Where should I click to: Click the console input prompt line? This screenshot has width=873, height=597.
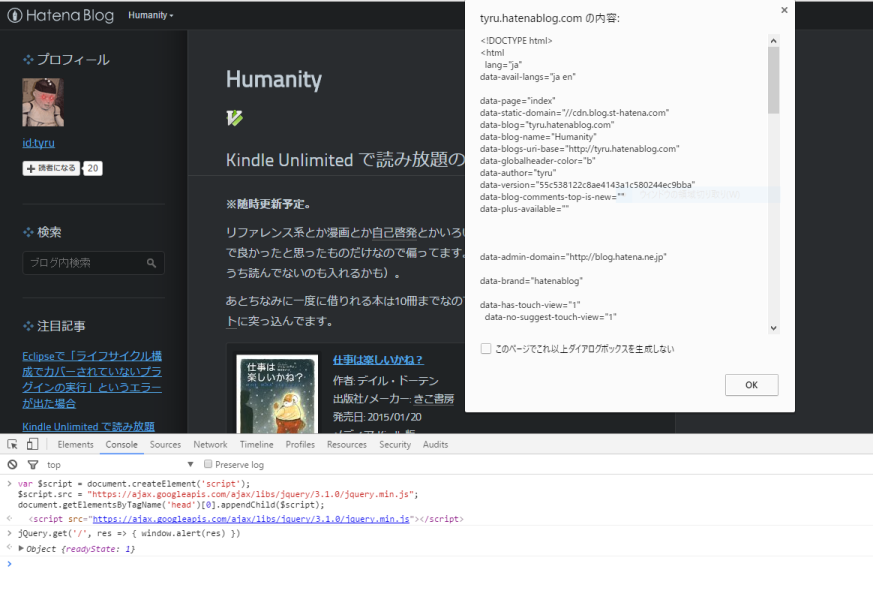(x=436, y=564)
